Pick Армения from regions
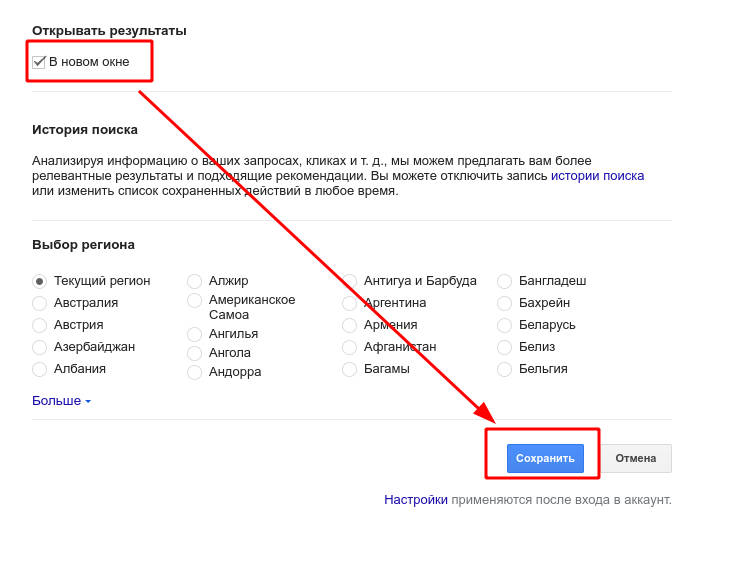Image resolution: width=751 pixels, height=584 pixels. point(350,326)
